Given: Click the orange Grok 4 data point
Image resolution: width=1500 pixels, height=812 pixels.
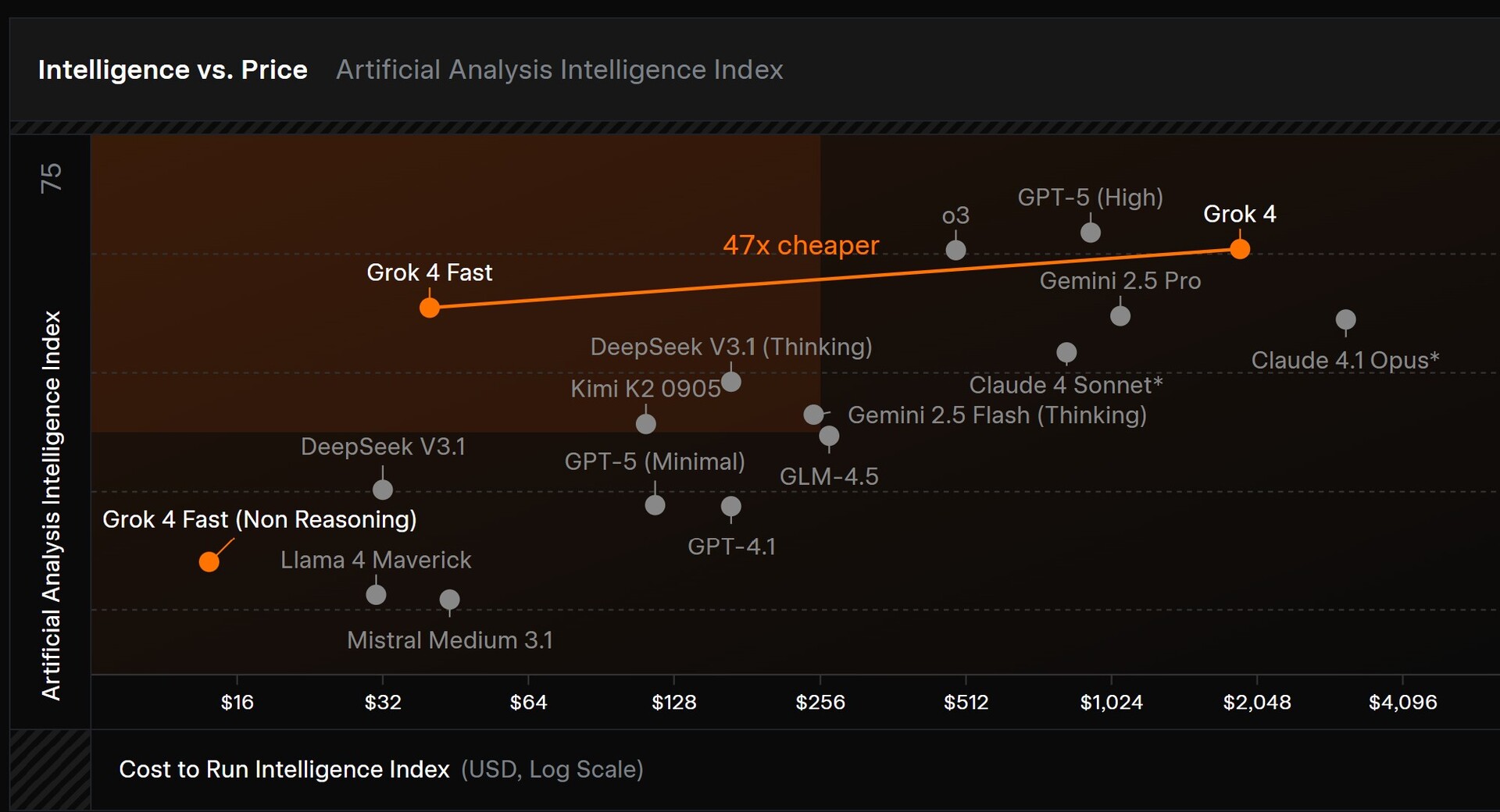Looking at the screenshot, I should [1240, 249].
